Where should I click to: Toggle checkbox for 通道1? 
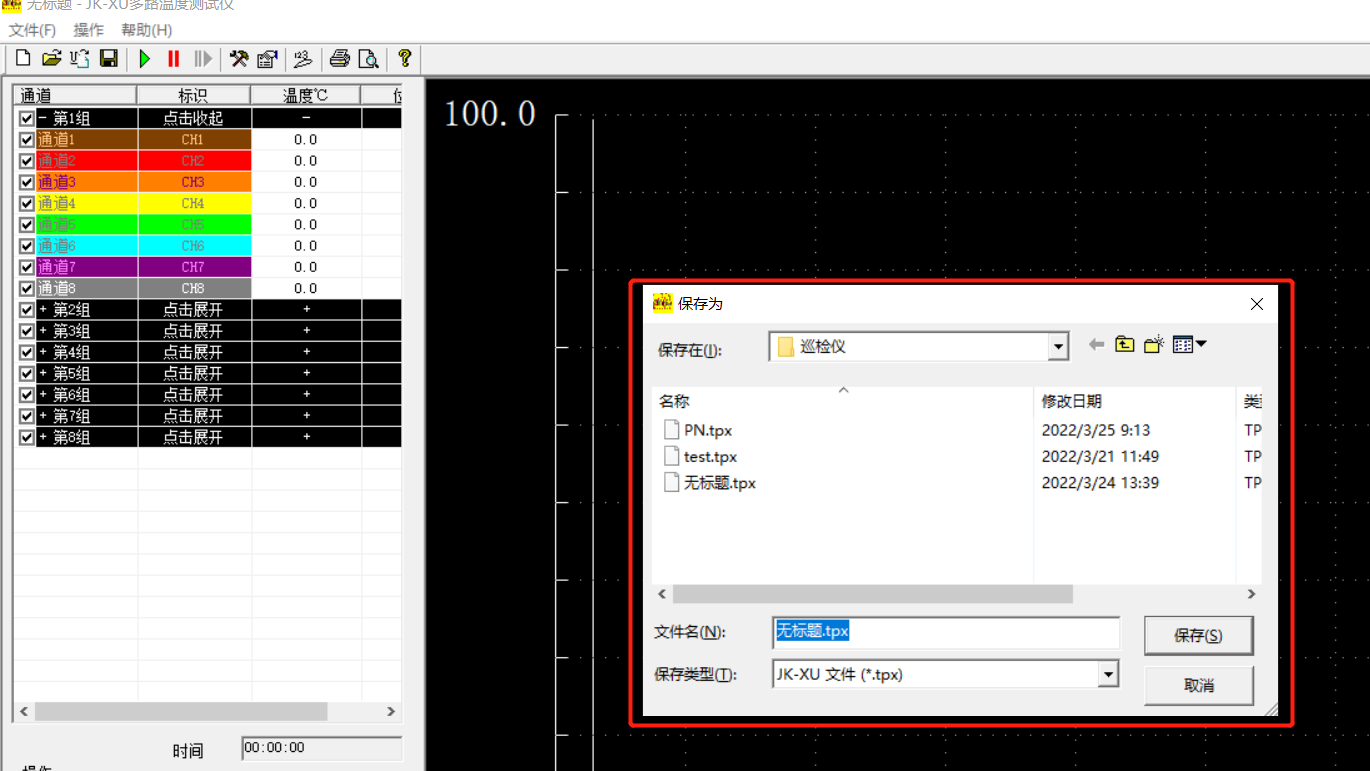tap(27, 140)
